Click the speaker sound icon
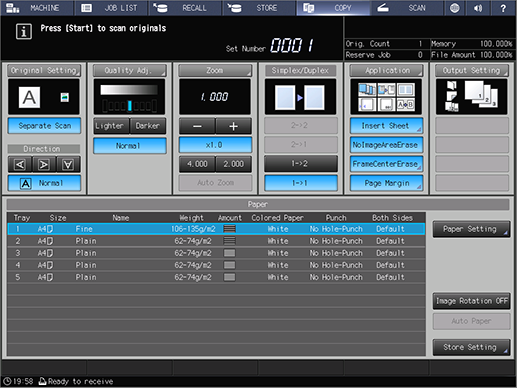The height and width of the screenshot is (388, 517). [x=479, y=8]
